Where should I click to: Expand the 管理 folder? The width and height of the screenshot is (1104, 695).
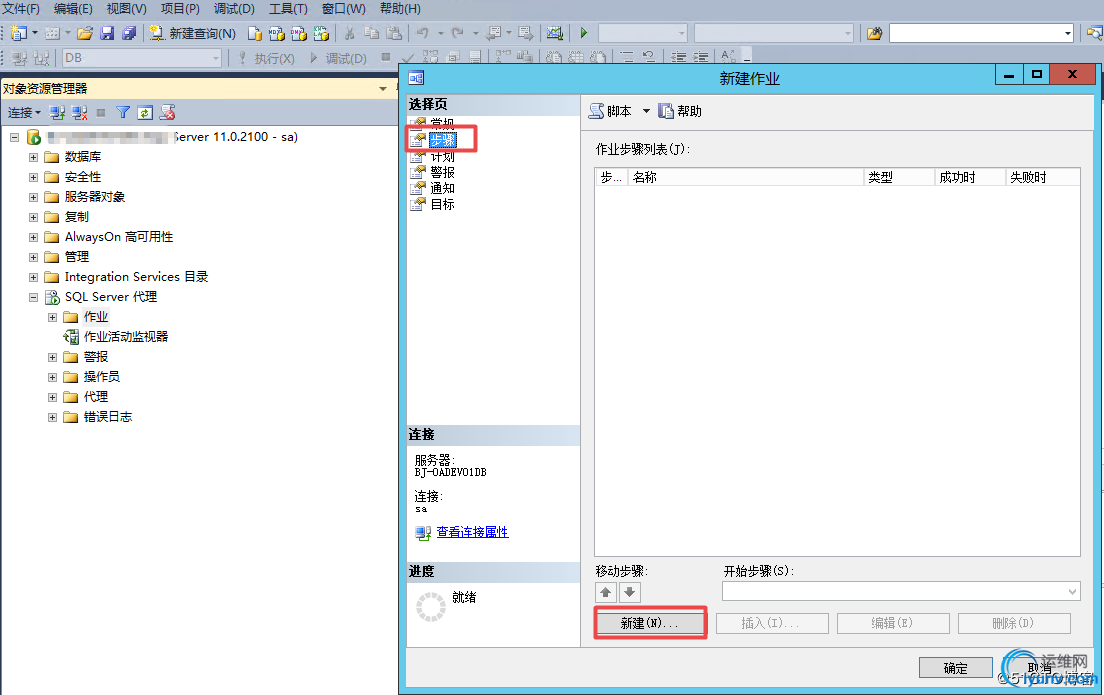click(x=33, y=257)
